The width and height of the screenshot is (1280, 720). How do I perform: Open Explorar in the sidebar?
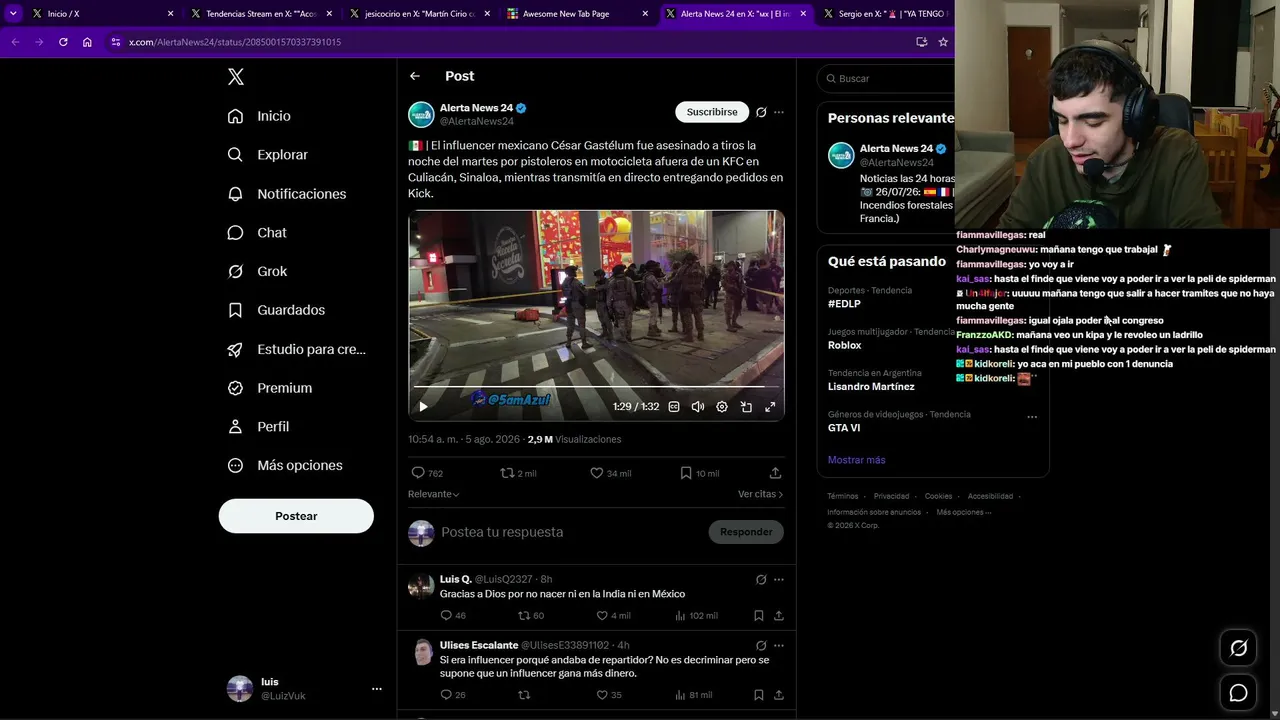[268, 155]
